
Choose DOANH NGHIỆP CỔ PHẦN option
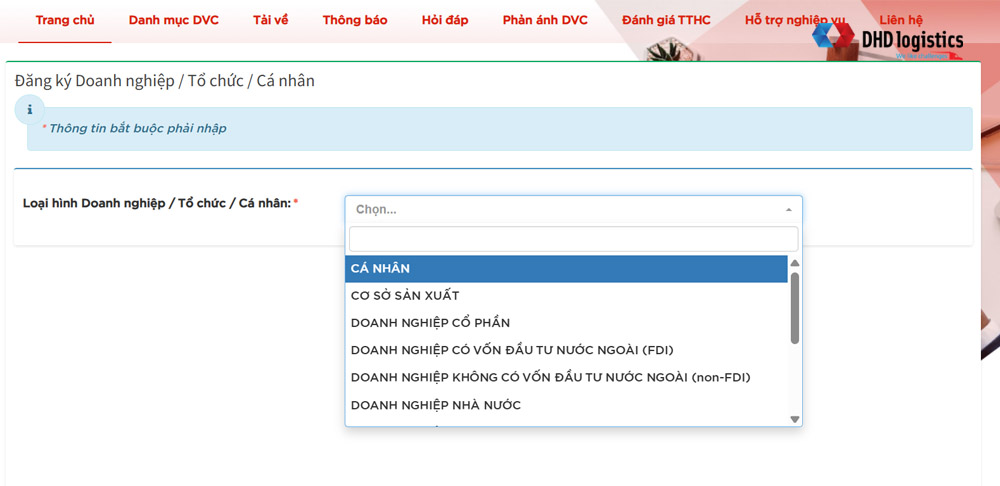pyautogui.click(x=566, y=323)
